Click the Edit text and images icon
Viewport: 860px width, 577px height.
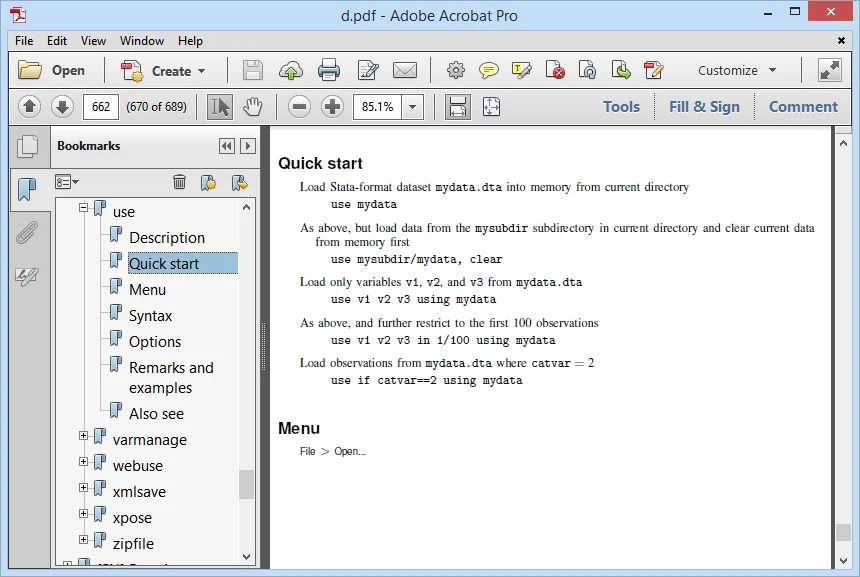coord(367,71)
